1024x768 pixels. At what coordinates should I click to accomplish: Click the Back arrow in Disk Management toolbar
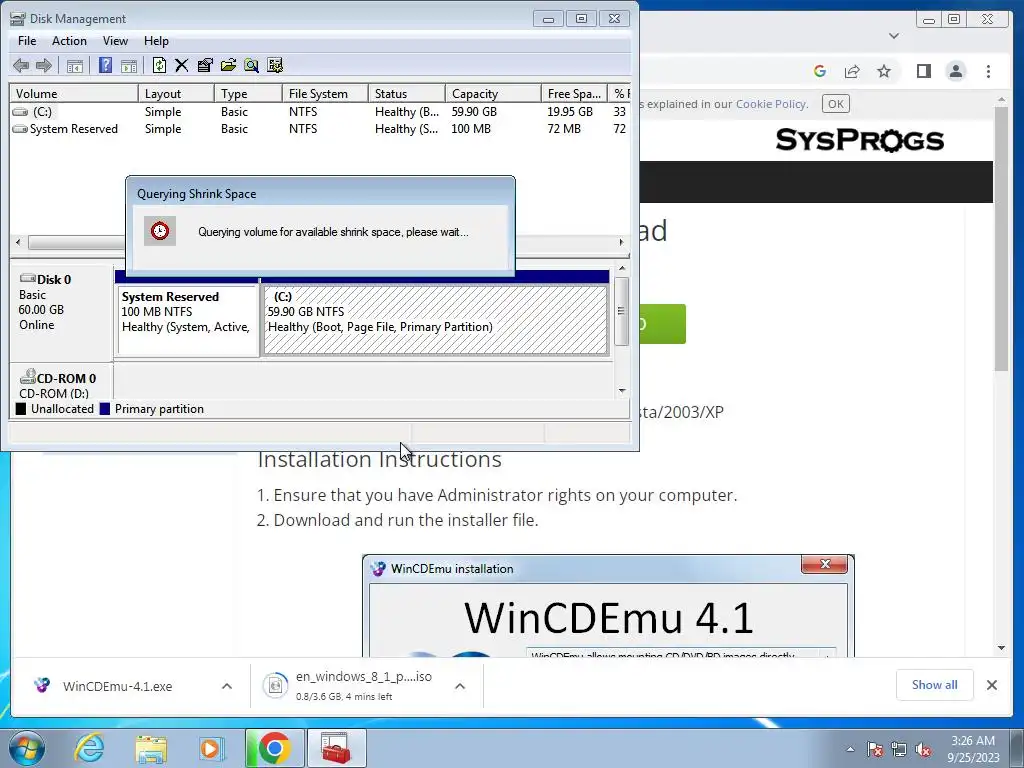pos(21,65)
